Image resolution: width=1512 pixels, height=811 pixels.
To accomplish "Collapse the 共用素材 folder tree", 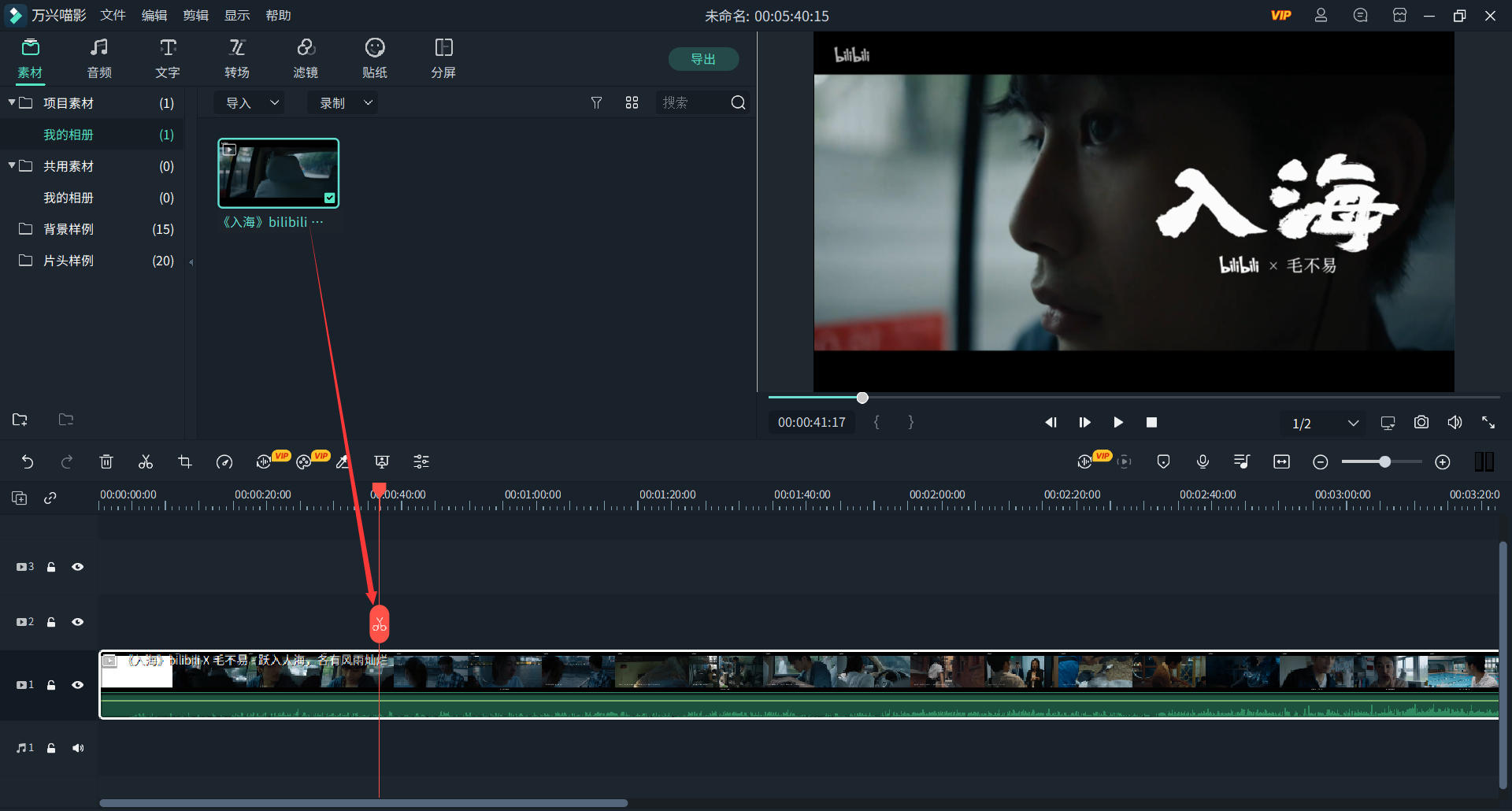I will [12, 165].
